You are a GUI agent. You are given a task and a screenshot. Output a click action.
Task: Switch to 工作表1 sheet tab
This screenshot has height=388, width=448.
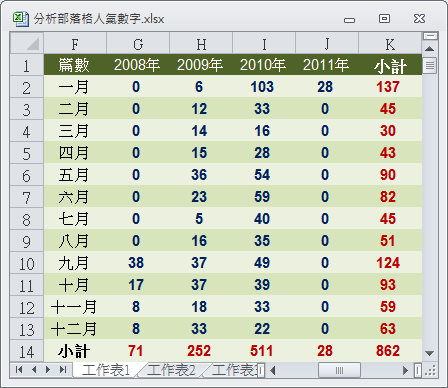(106, 370)
